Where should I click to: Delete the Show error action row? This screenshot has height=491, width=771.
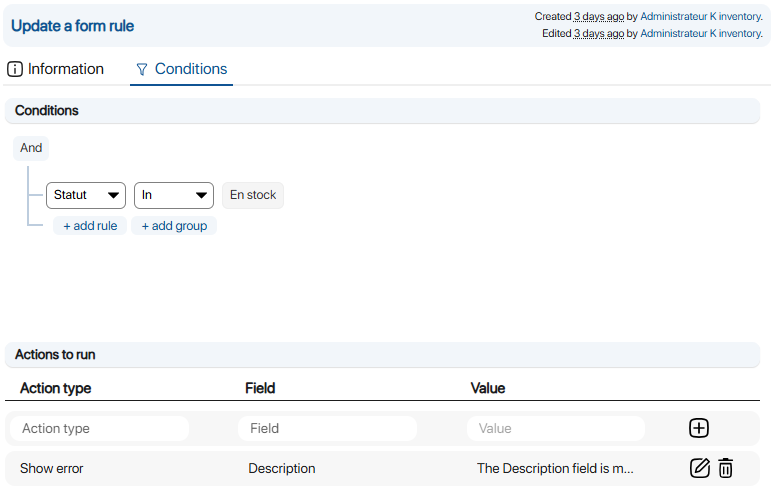(726, 468)
